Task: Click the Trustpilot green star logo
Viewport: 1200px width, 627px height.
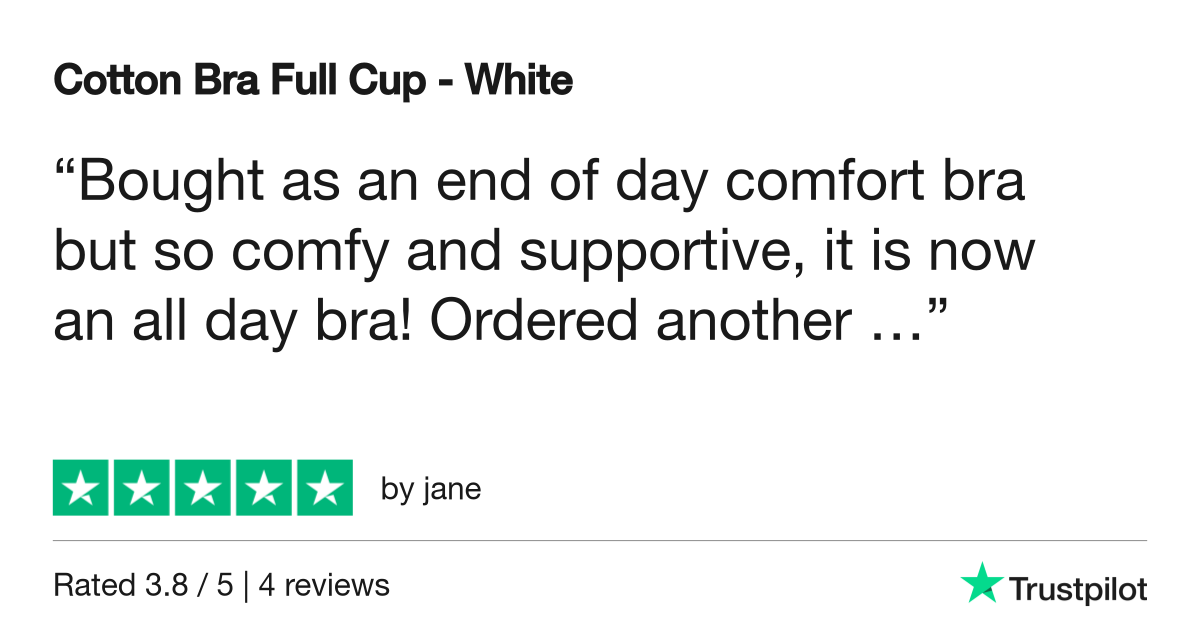Action: 981,583
